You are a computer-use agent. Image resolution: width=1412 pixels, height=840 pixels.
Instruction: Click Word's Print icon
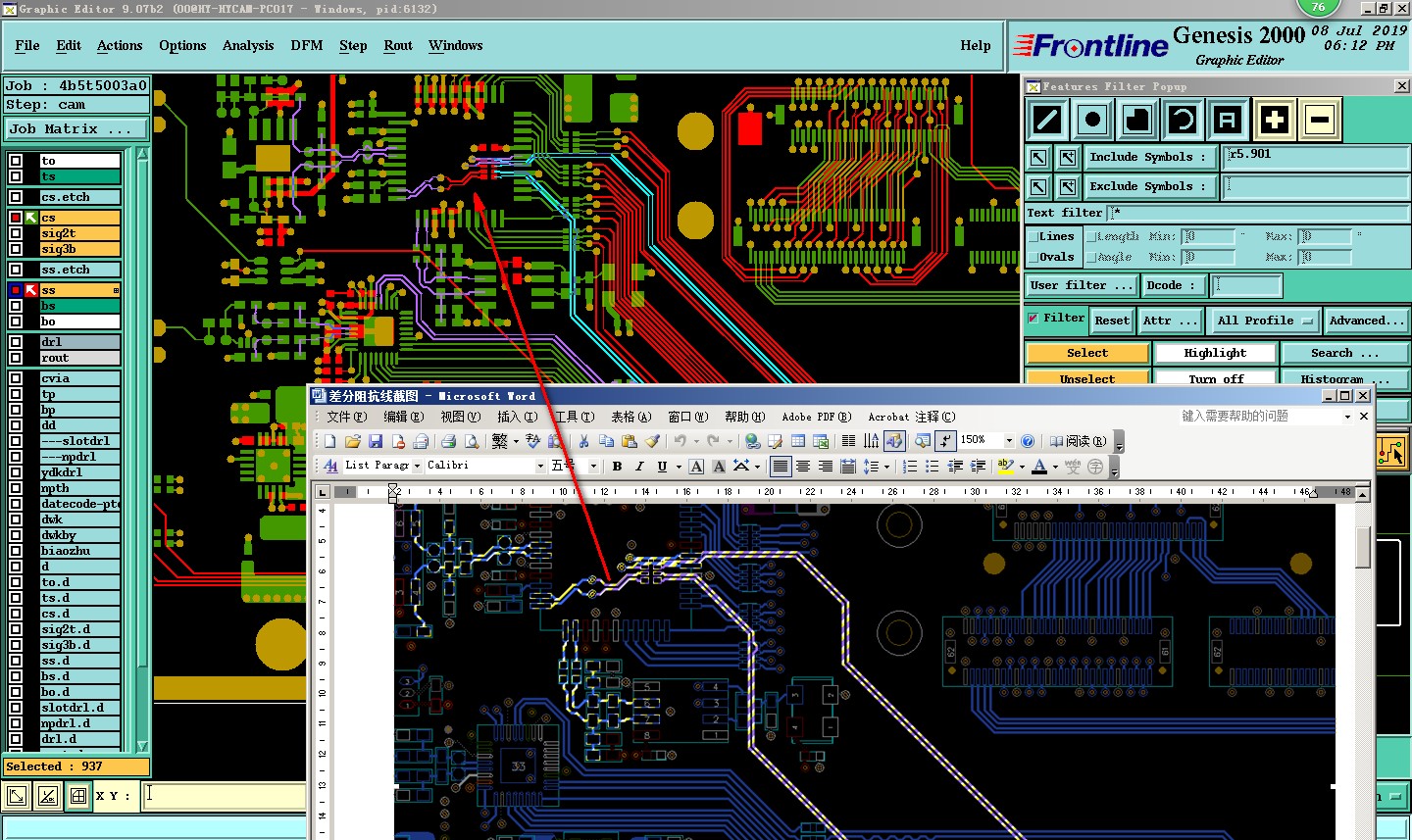448,441
